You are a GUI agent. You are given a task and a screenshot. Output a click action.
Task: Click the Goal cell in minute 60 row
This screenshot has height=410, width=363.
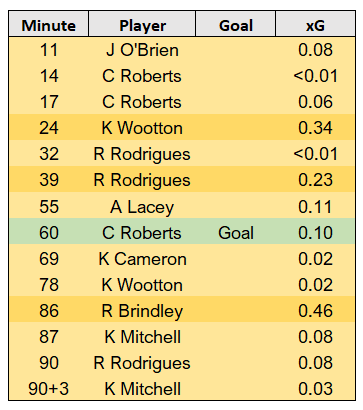[236, 232]
